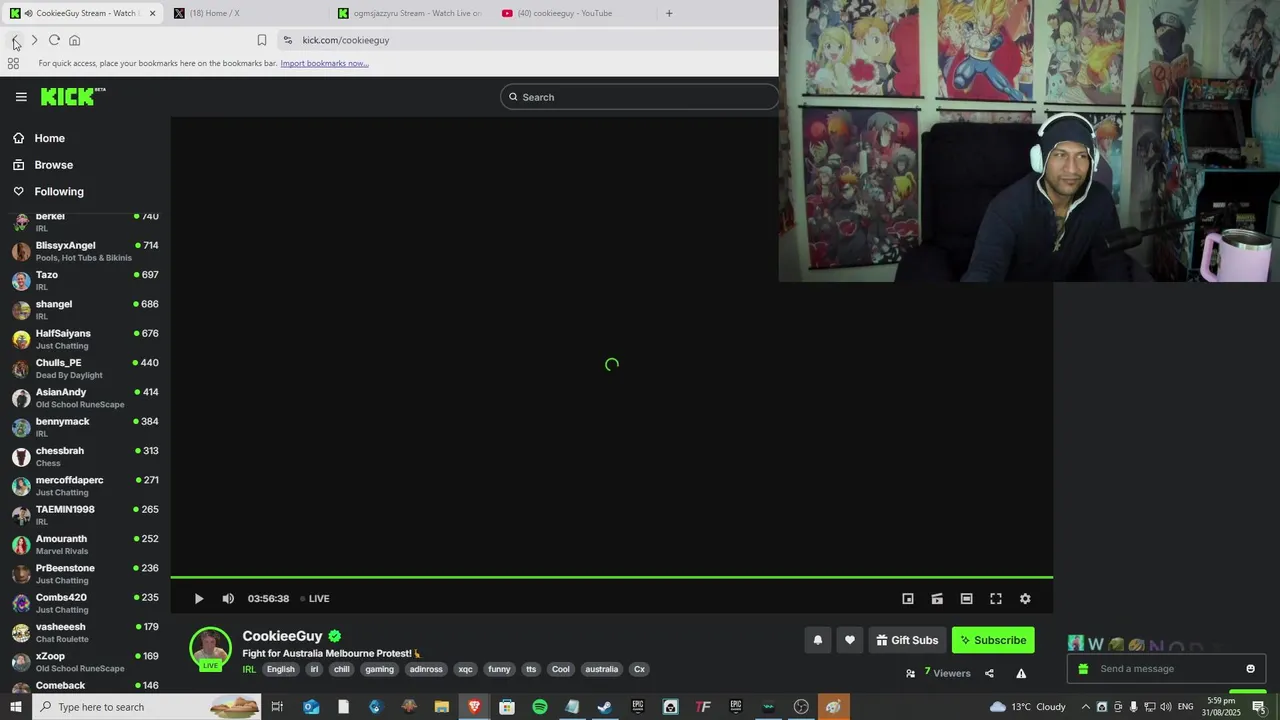
Task: Open the clip creation icon
Action: [937, 599]
